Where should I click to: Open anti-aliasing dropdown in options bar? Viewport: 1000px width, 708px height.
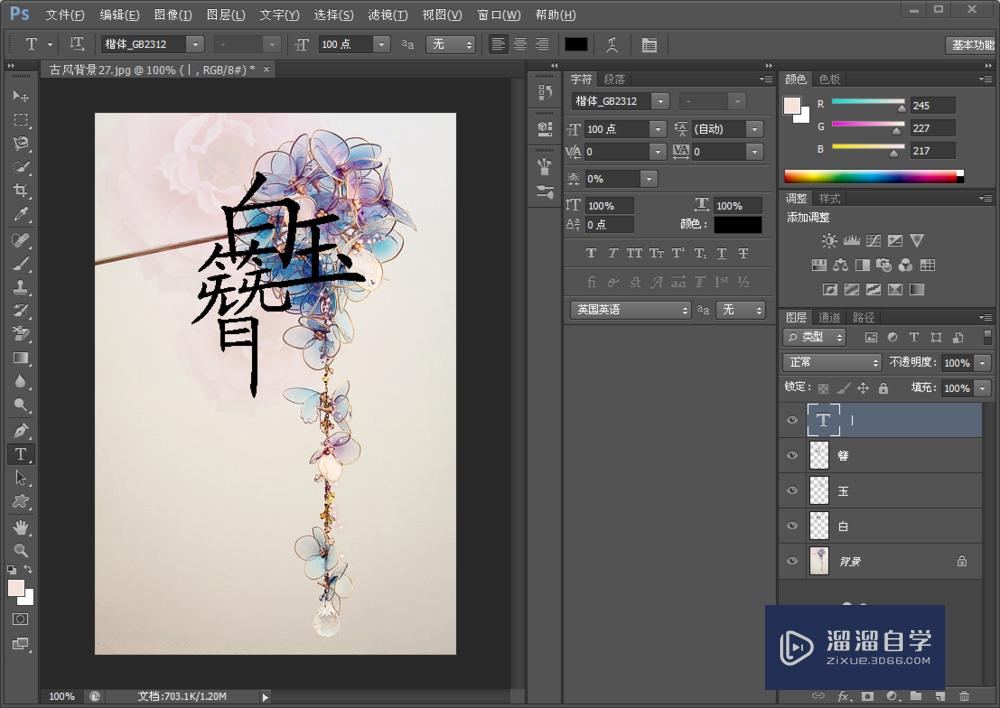tap(450, 44)
